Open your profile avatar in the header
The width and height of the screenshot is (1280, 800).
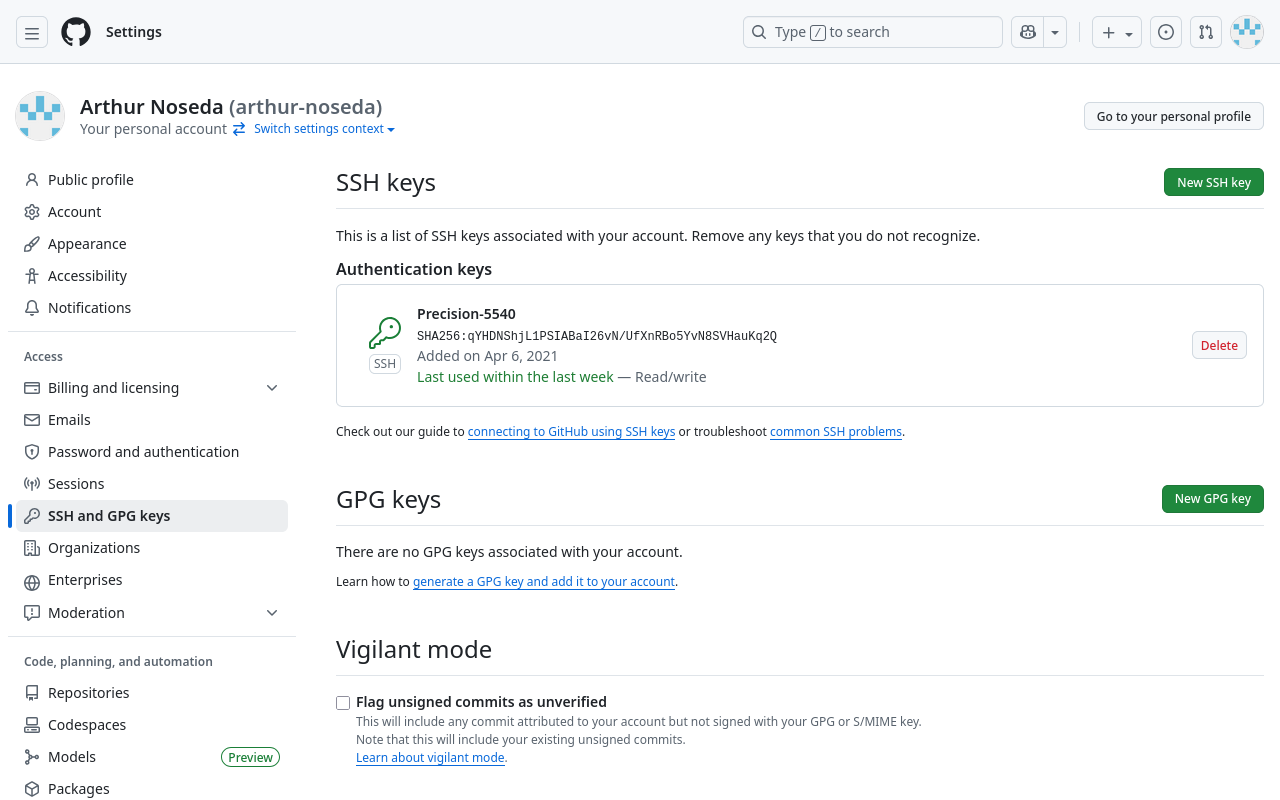pyautogui.click(x=1246, y=31)
